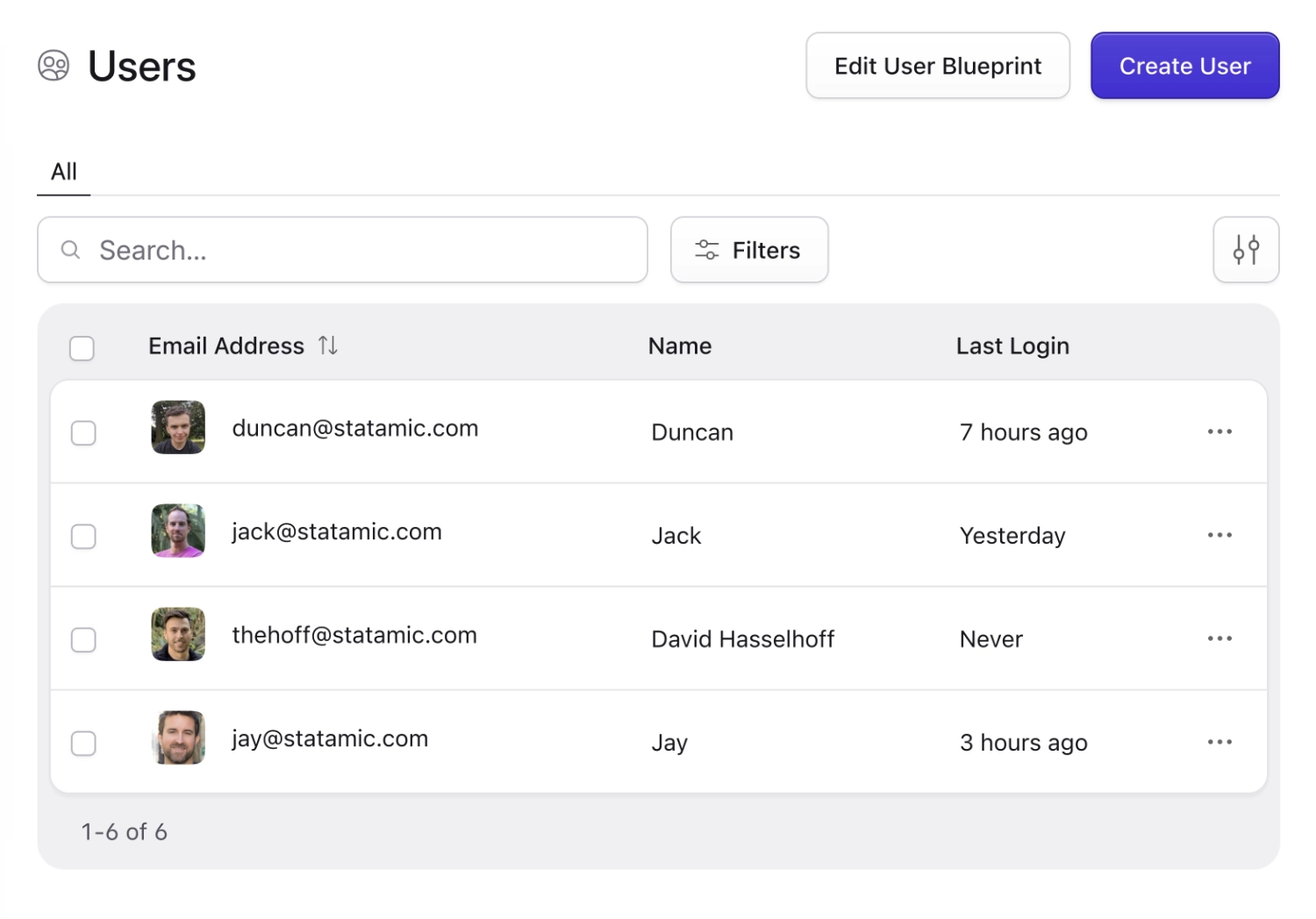Open the user thehoff@statamic.com
Image resolution: width=1316 pixels, height=919 pixels.
click(x=354, y=635)
